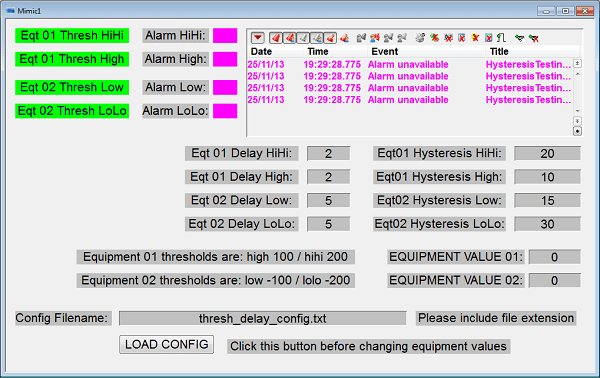600x378 pixels.
Task: Toggle the fifth red bell filter button
Action: (330, 38)
